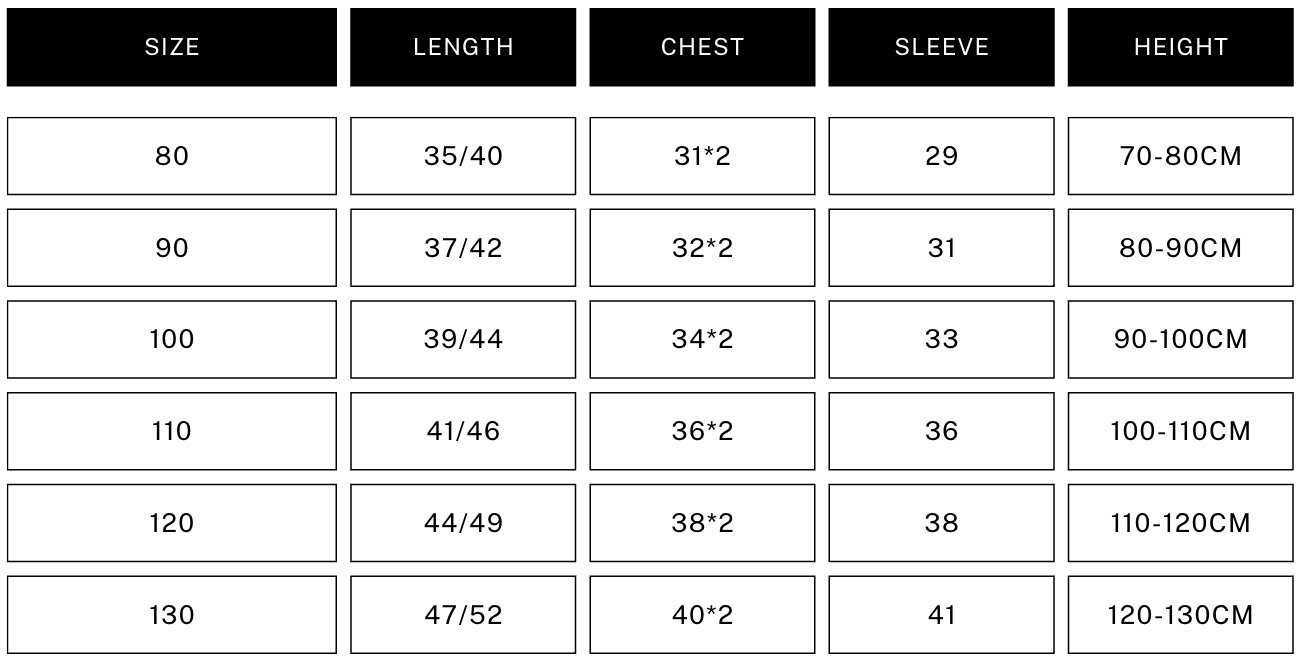Select the 31*2 chest cell

pos(702,156)
